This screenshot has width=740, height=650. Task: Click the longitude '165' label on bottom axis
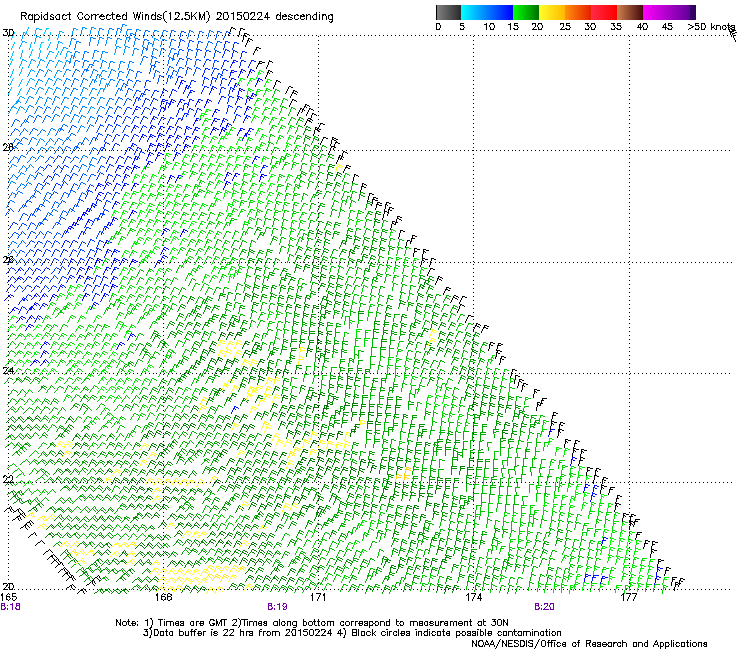click(x=9, y=597)
